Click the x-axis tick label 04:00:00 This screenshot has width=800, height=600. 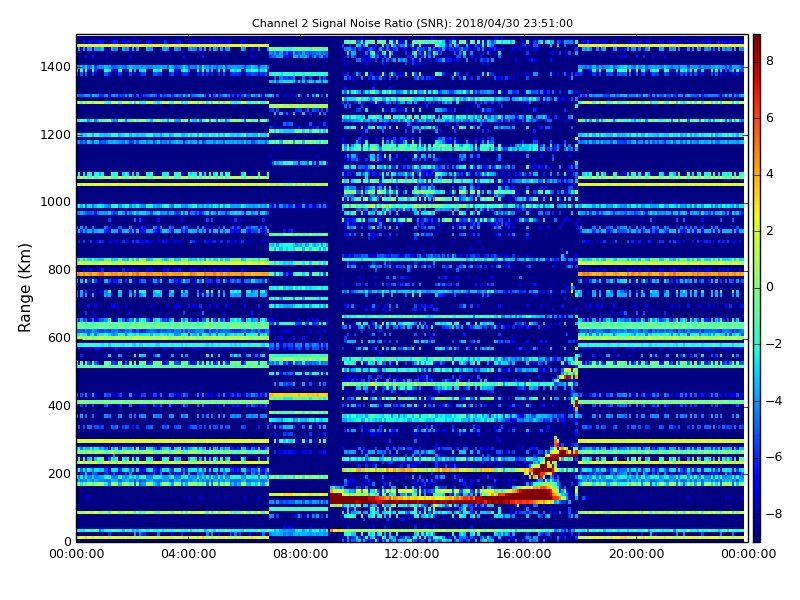pos(189,554)
